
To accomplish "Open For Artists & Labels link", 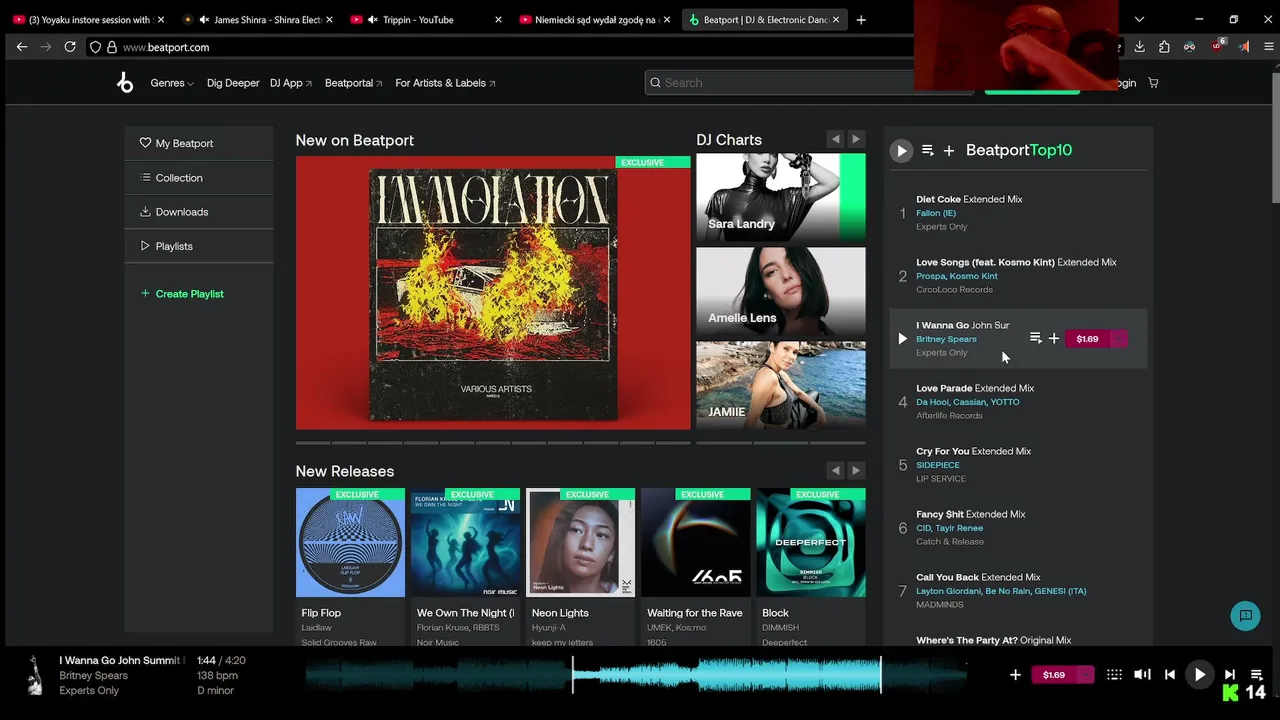I will 445,83.
